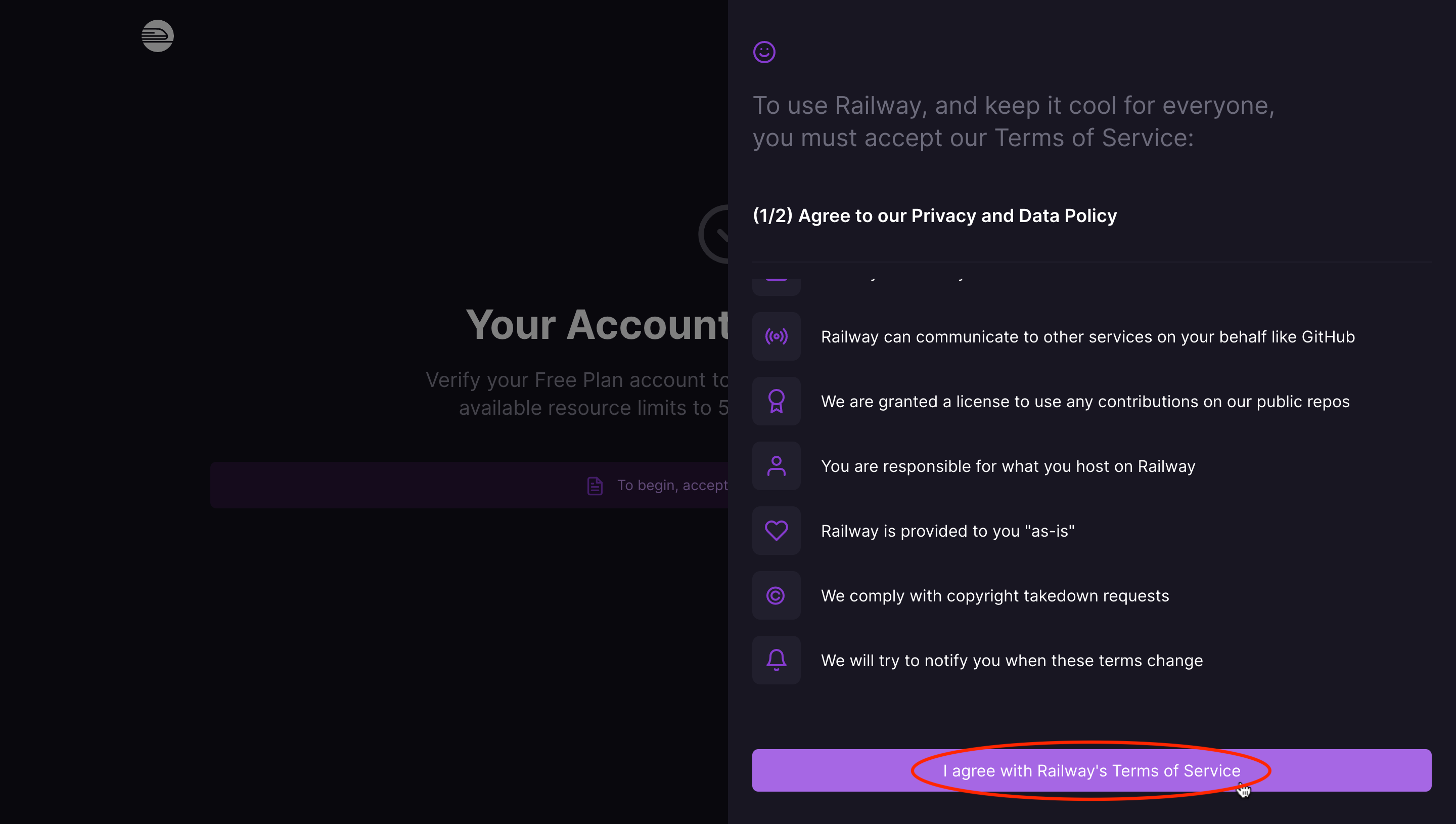Image resolution: width=1456 pixels, height=824 pixels.
Task: Click the heart icon beside as-is text
Action: click(777, 530)
